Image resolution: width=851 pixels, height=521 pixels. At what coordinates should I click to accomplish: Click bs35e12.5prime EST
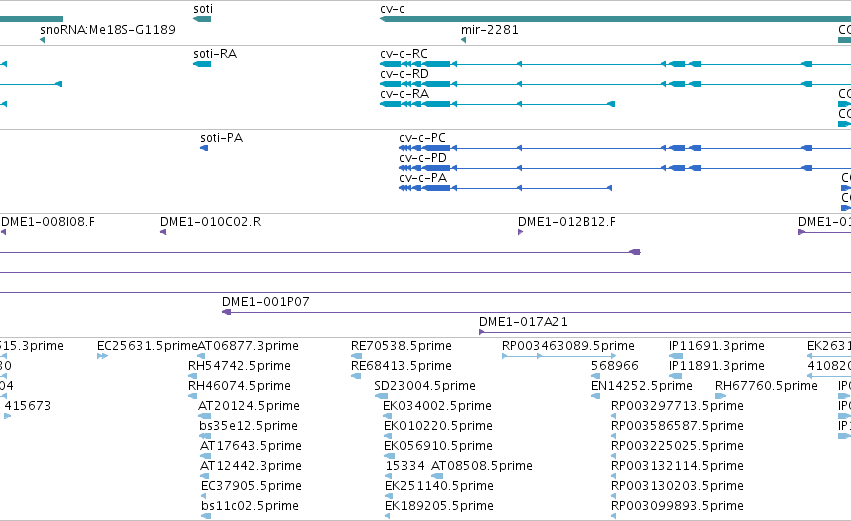(x=205, y=436)
